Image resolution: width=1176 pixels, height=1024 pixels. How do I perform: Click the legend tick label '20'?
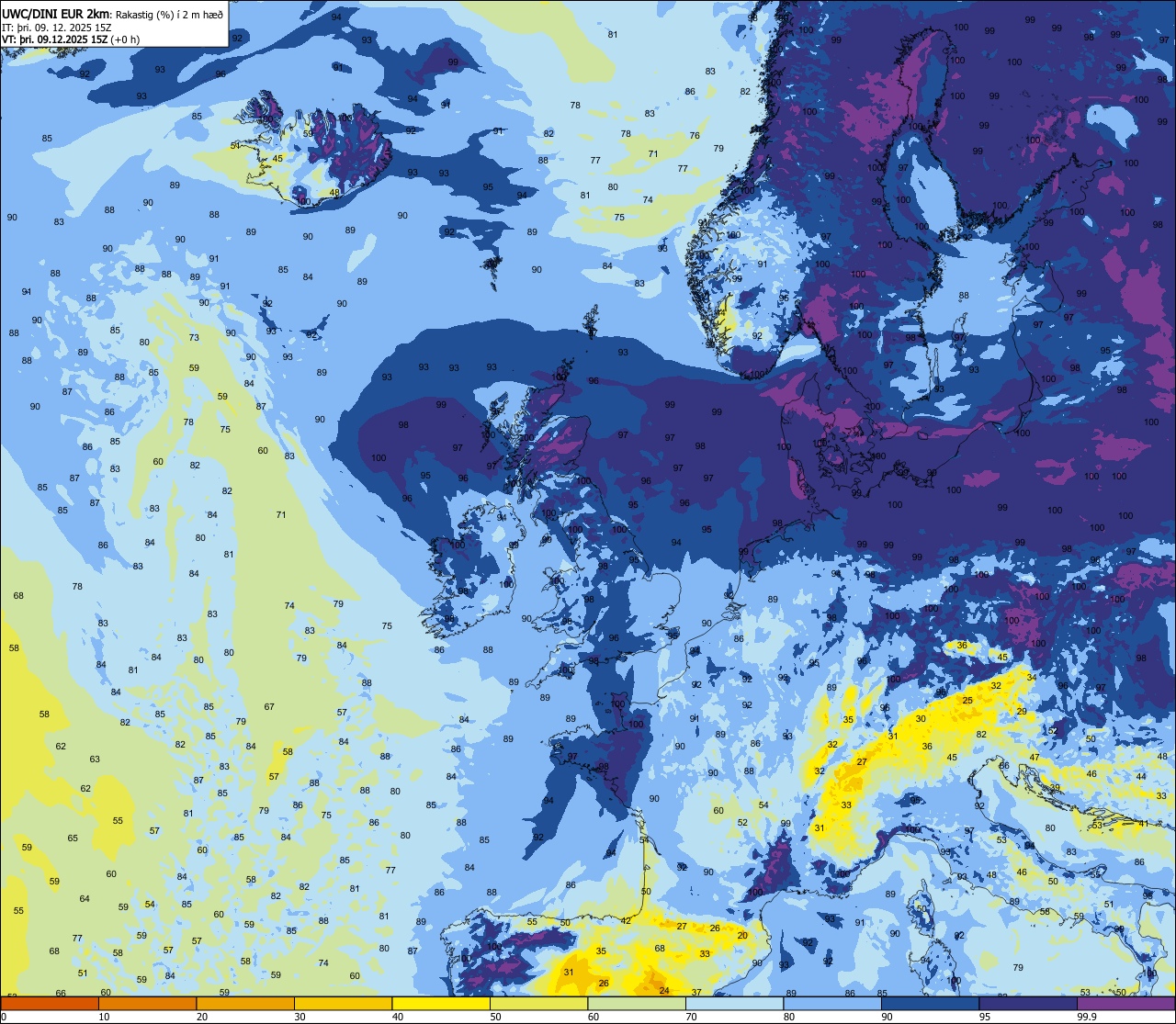(202, 1017)
